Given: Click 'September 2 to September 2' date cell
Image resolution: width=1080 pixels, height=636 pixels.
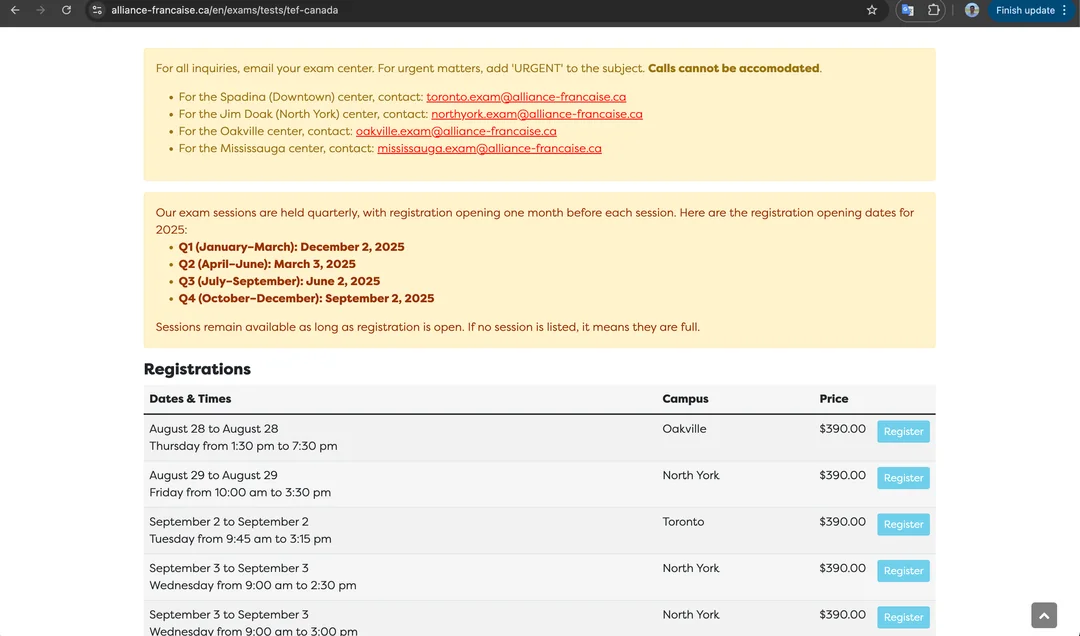Looking at the screenshot, I should point(229,522).
